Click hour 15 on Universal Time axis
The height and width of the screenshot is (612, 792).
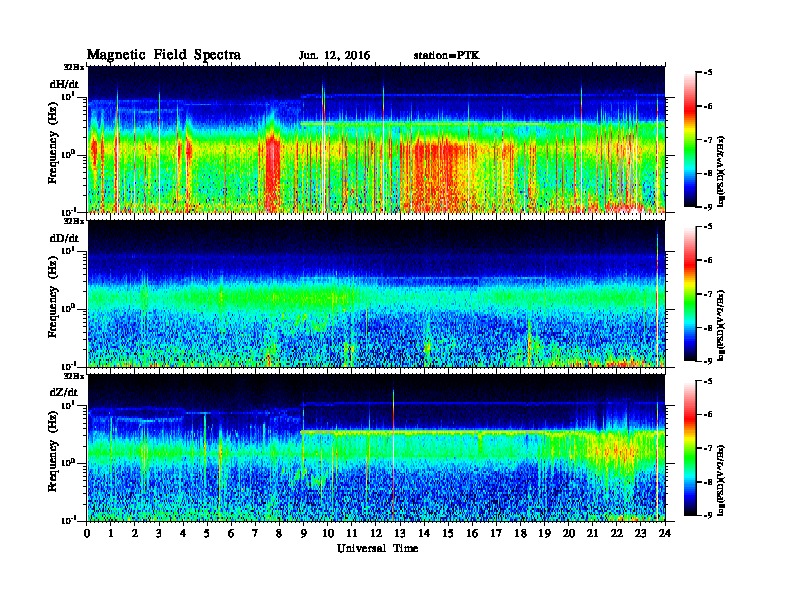[448, 533]
